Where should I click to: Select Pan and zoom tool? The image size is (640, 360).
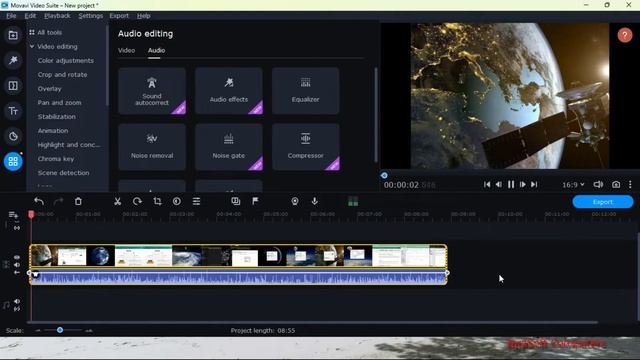coord(59,102)
